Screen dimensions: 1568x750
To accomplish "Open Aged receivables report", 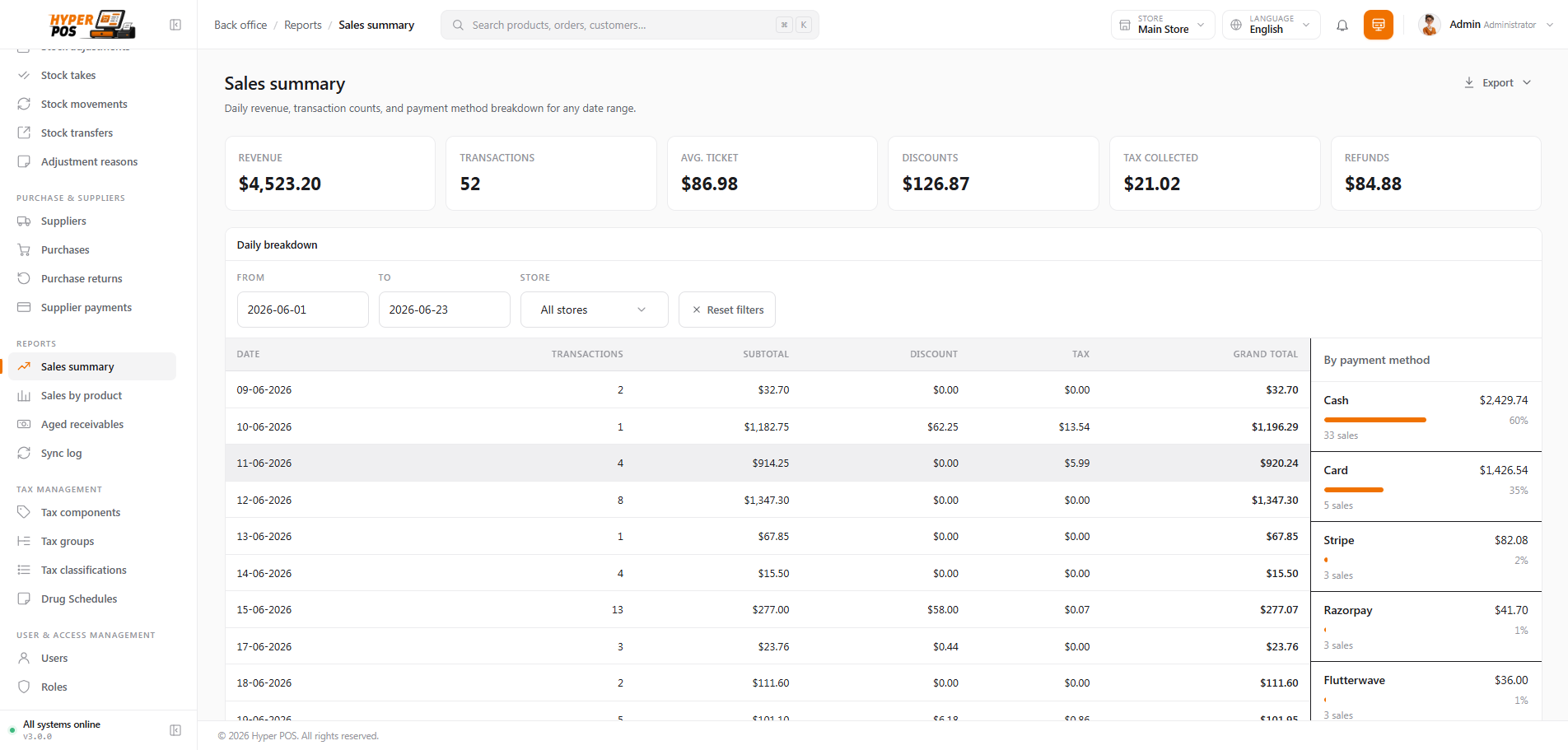I will [x=92, y=424].
